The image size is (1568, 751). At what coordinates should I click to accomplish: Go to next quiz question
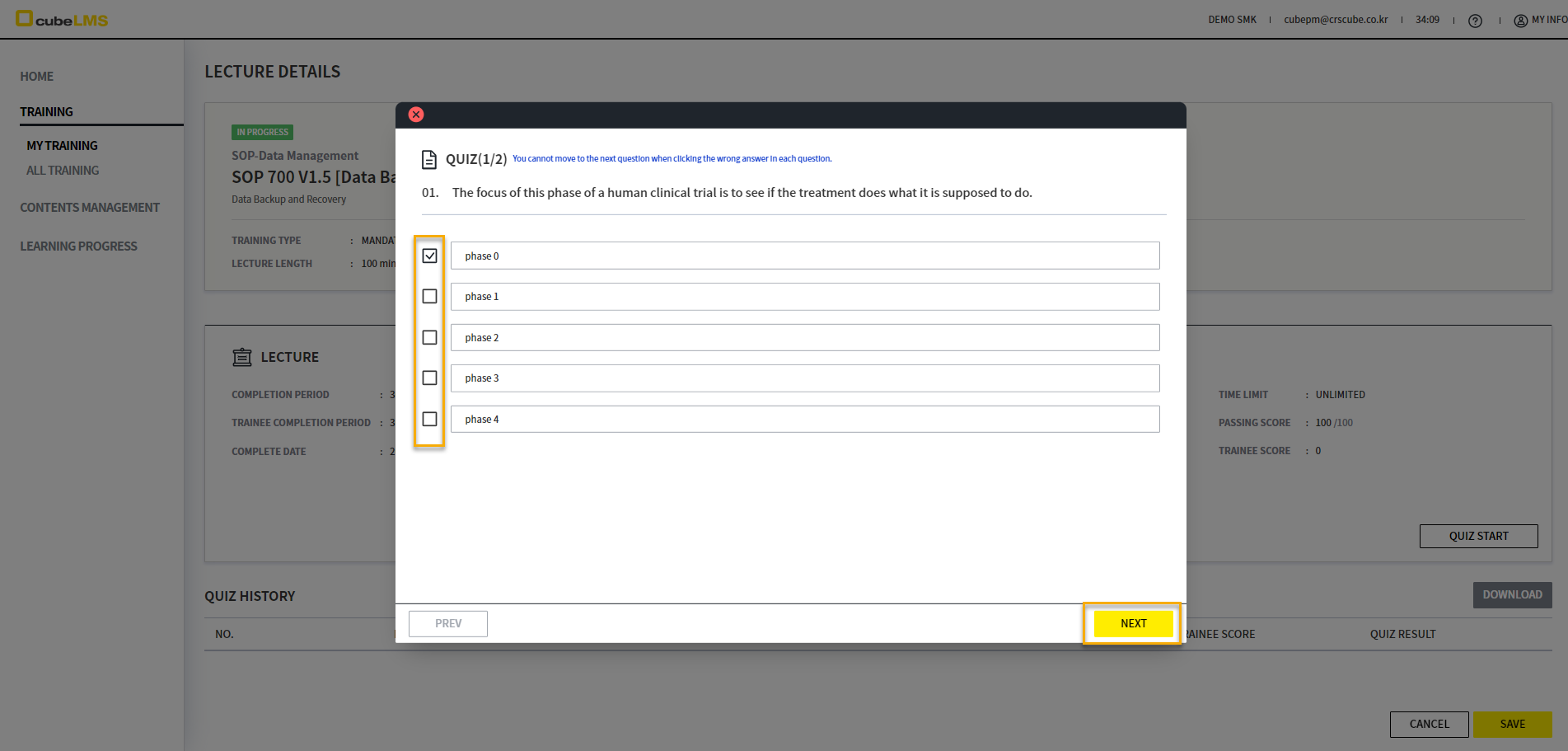1133,623
